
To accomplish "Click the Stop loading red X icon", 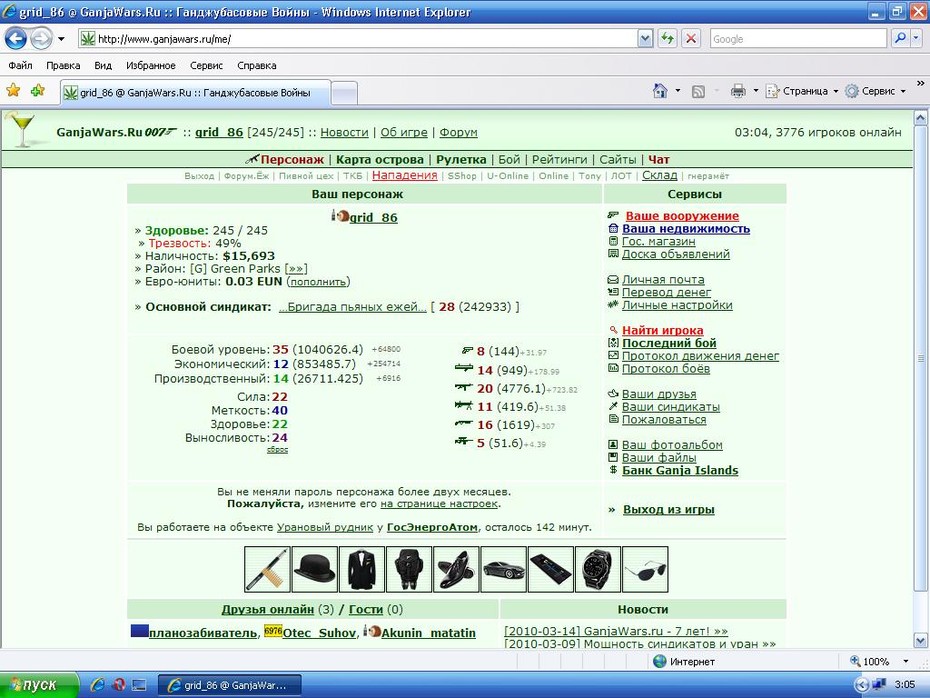I will (x=691, y=39).
